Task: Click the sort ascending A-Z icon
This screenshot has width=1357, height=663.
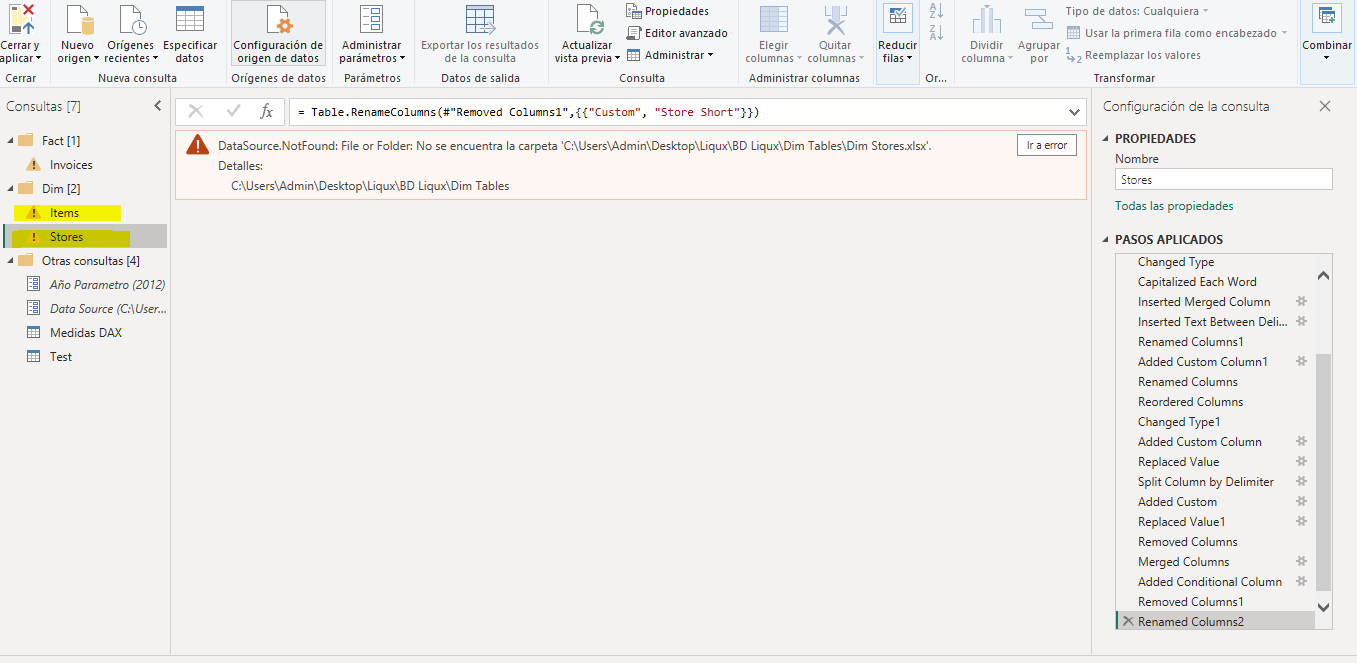Action: coord(936,12)
